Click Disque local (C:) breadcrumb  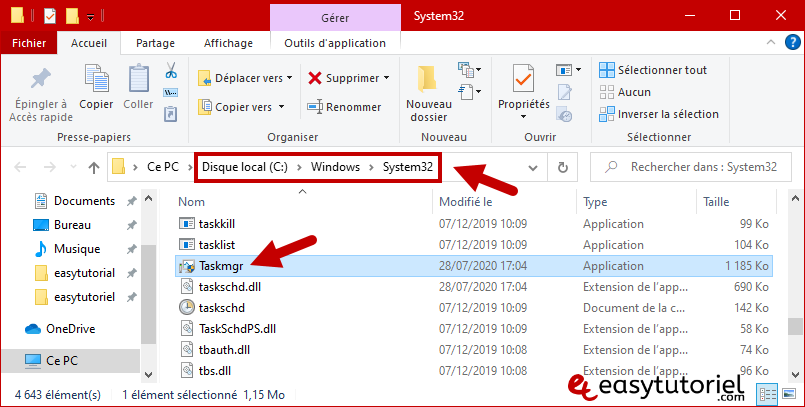coord(245,167)
